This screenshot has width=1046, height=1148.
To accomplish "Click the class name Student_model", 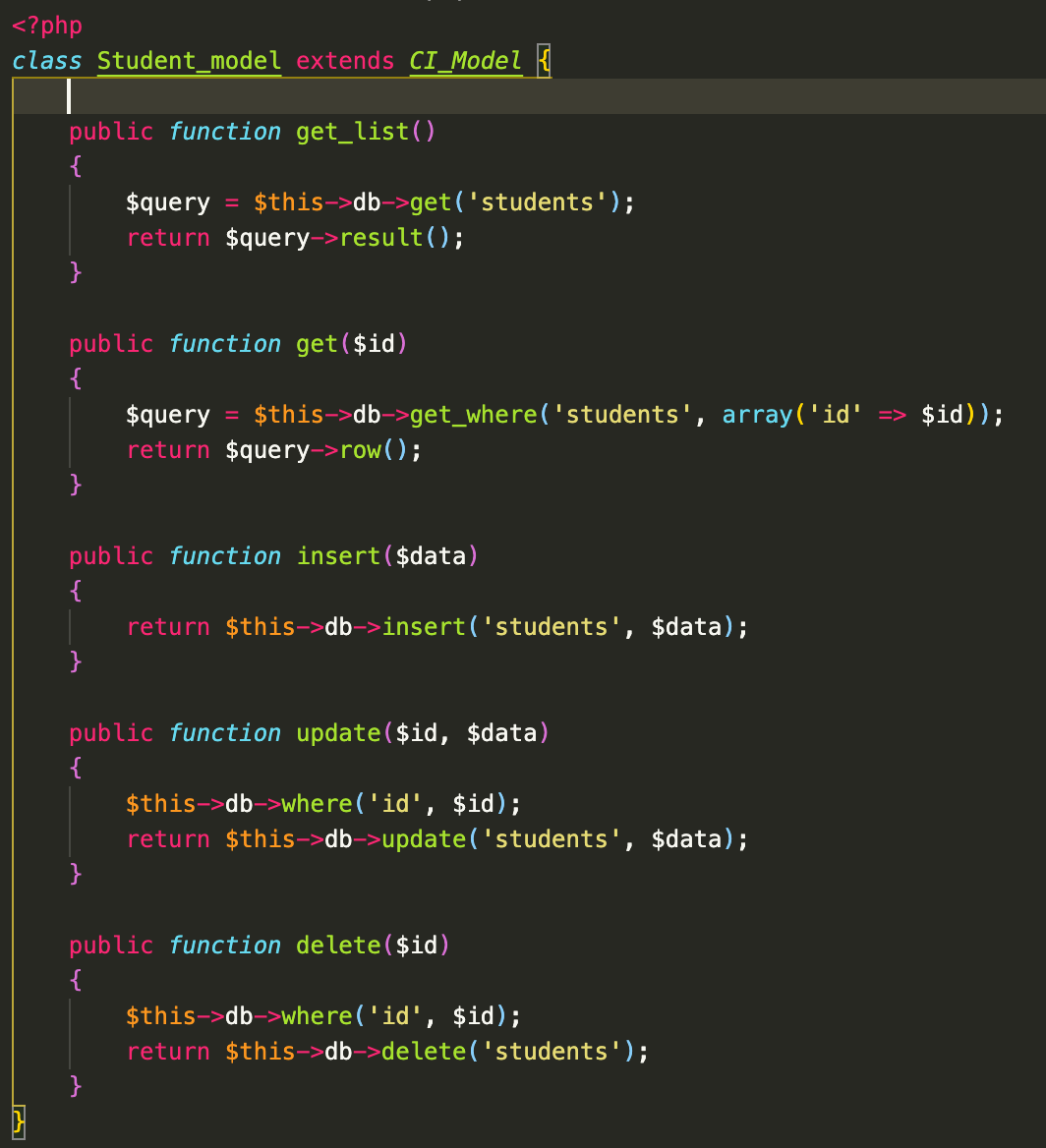I will click(187, 60).
